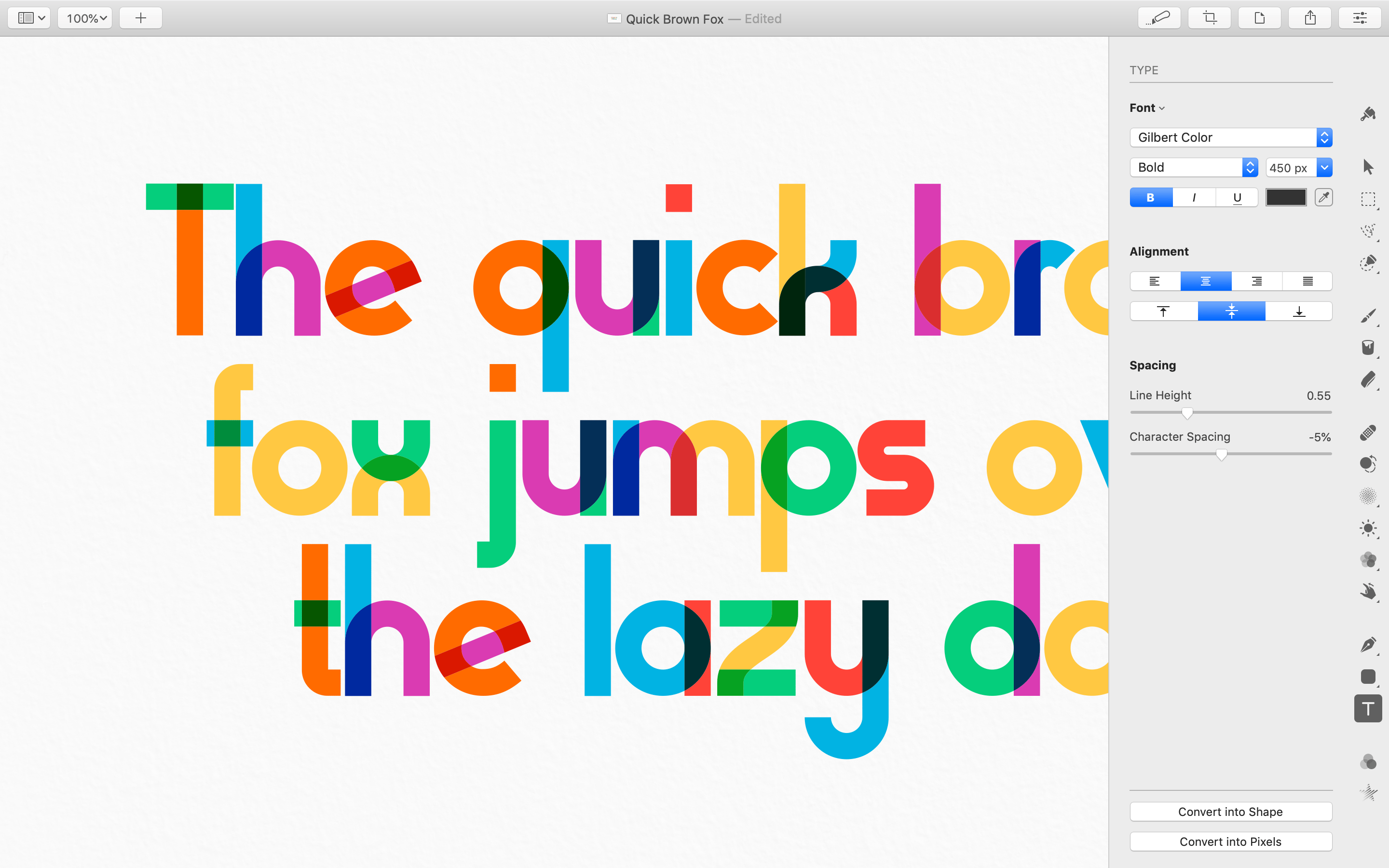Image resolution: width=1389 pixels, height=868 pixels.
Task: Toggle Underline text style
Action: (x=1237, y=198)
